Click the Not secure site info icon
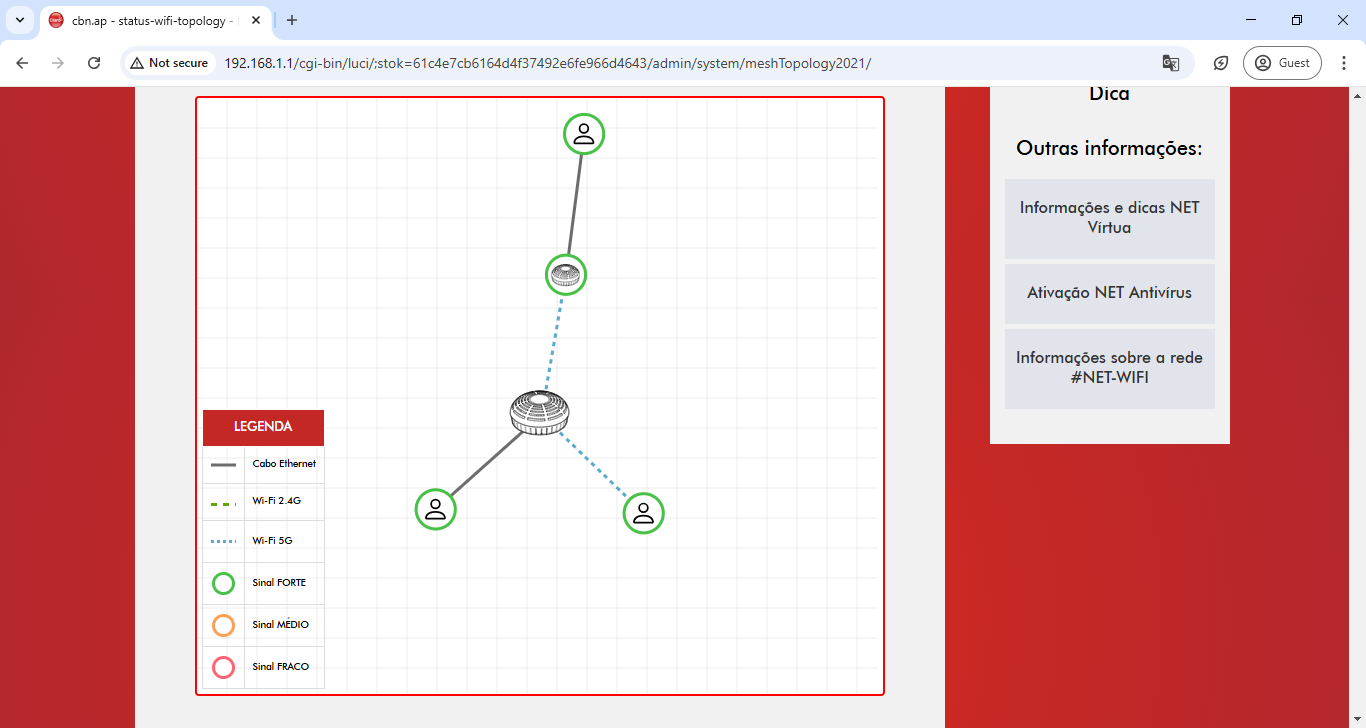This screenshot has width=1366, height=728. [169, 63]
